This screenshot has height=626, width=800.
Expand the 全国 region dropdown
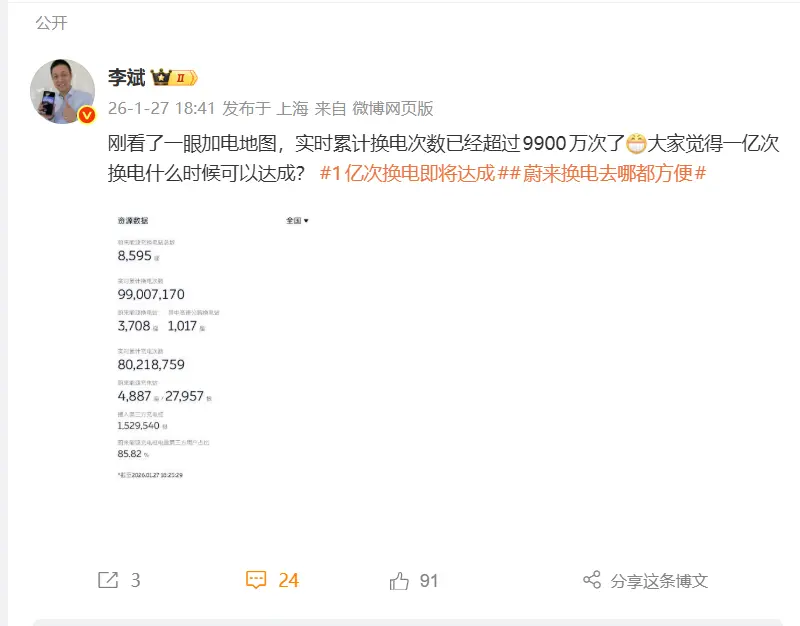coord(297,220)
